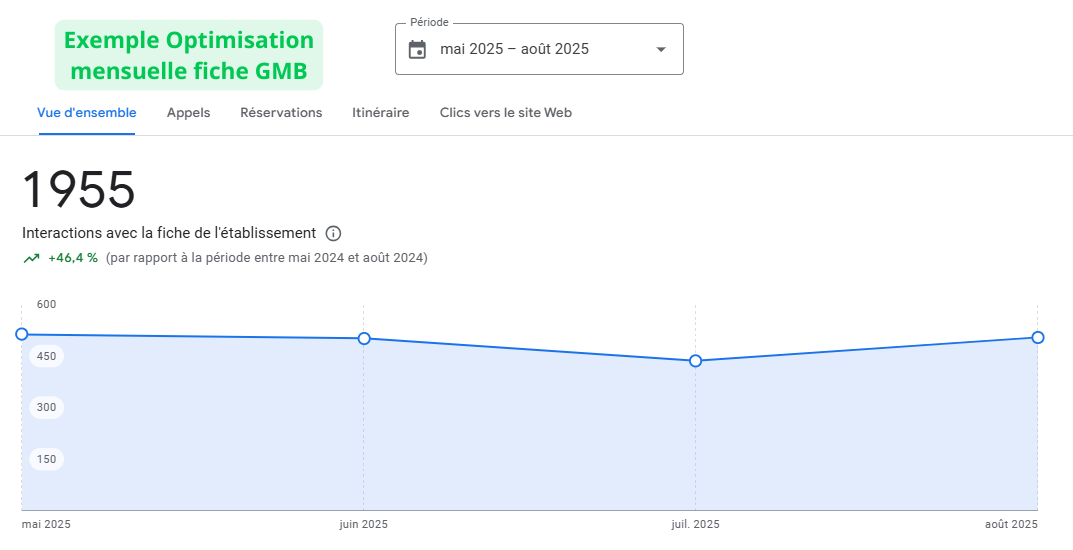Open the mai 2025 – août 2025 period selector

pyautogui.click(x=515, y=49)
